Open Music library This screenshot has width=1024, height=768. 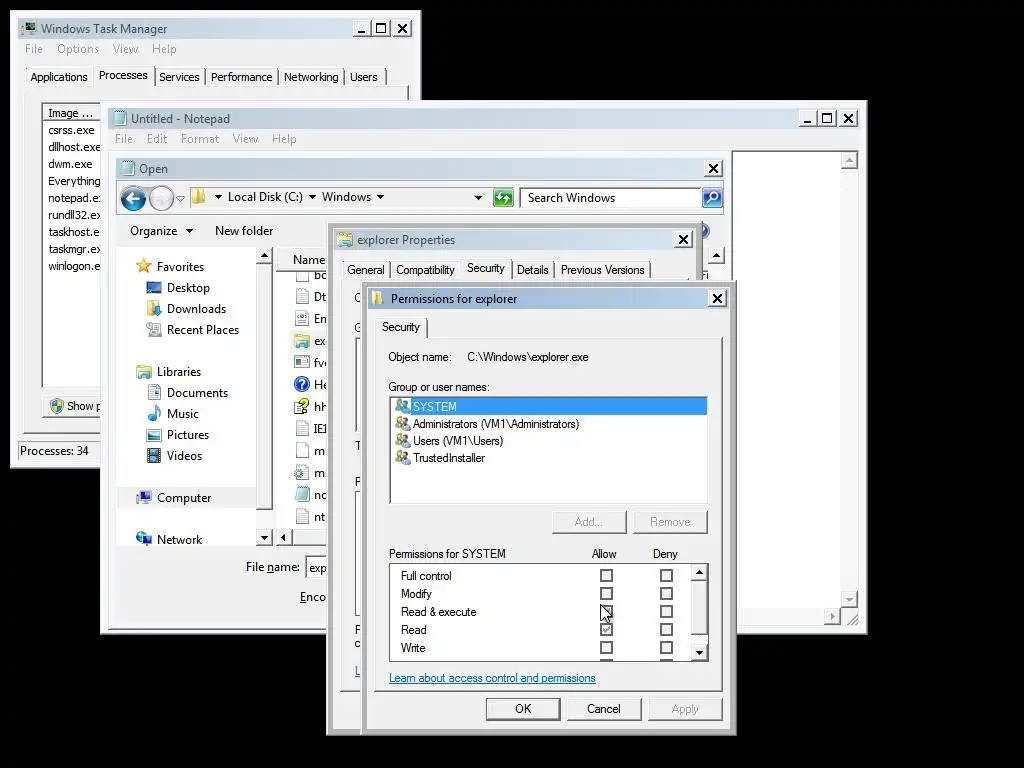click(182, 413)
